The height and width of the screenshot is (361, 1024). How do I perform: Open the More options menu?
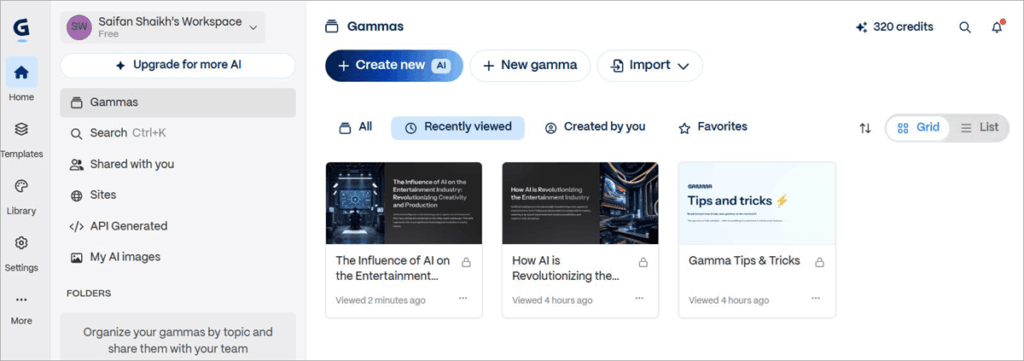click(22, 308)
